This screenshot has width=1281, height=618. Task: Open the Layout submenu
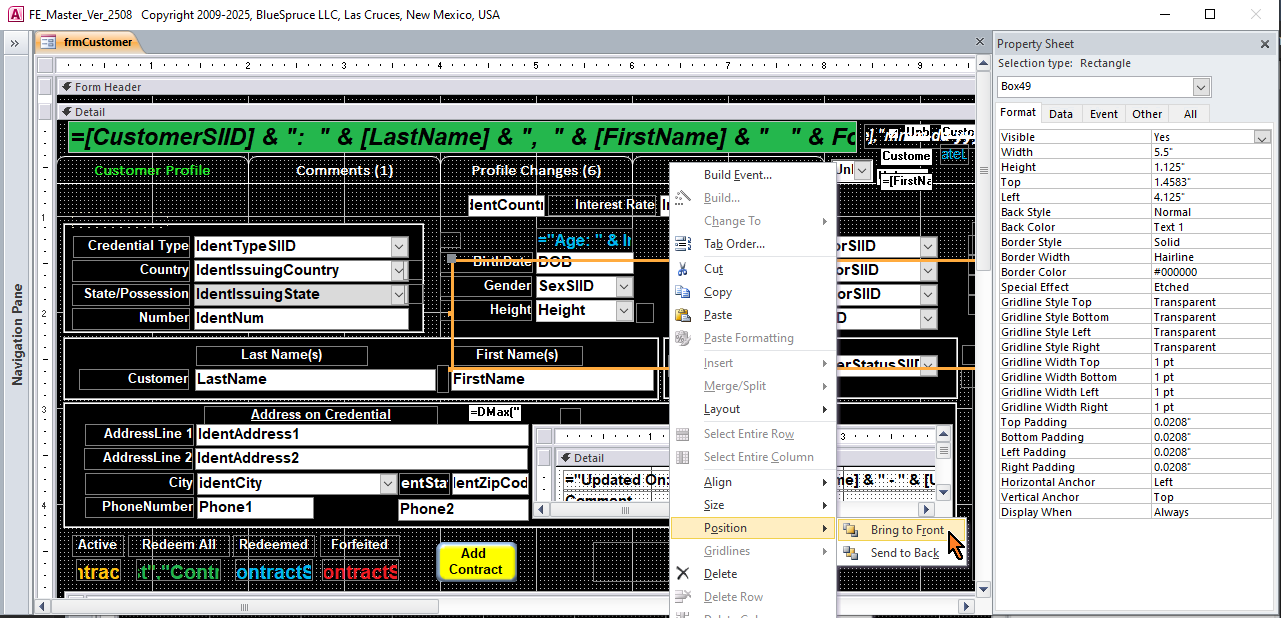click(753, 409)
